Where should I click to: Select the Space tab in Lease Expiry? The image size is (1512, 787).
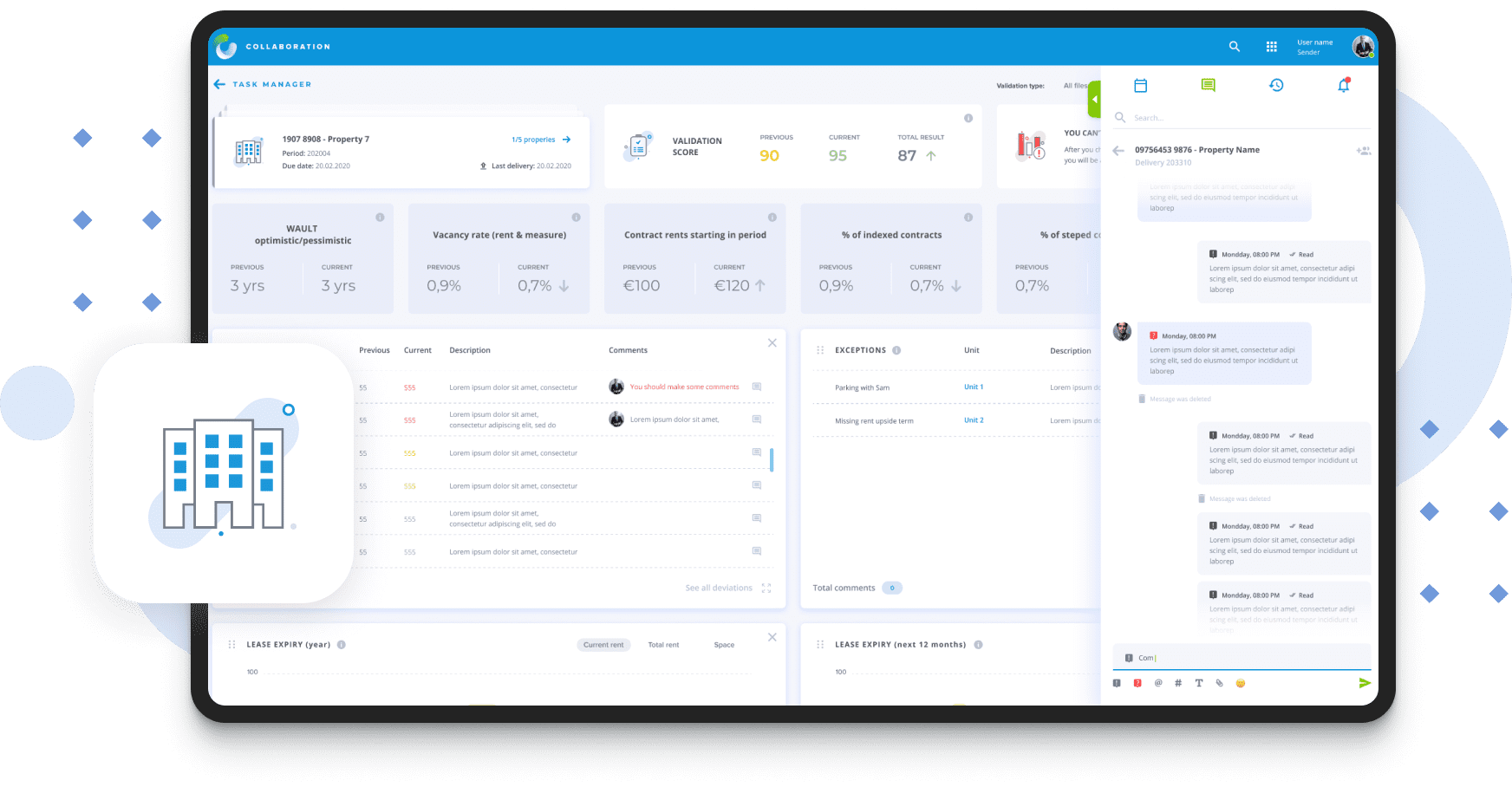click(x=724, y=645)
